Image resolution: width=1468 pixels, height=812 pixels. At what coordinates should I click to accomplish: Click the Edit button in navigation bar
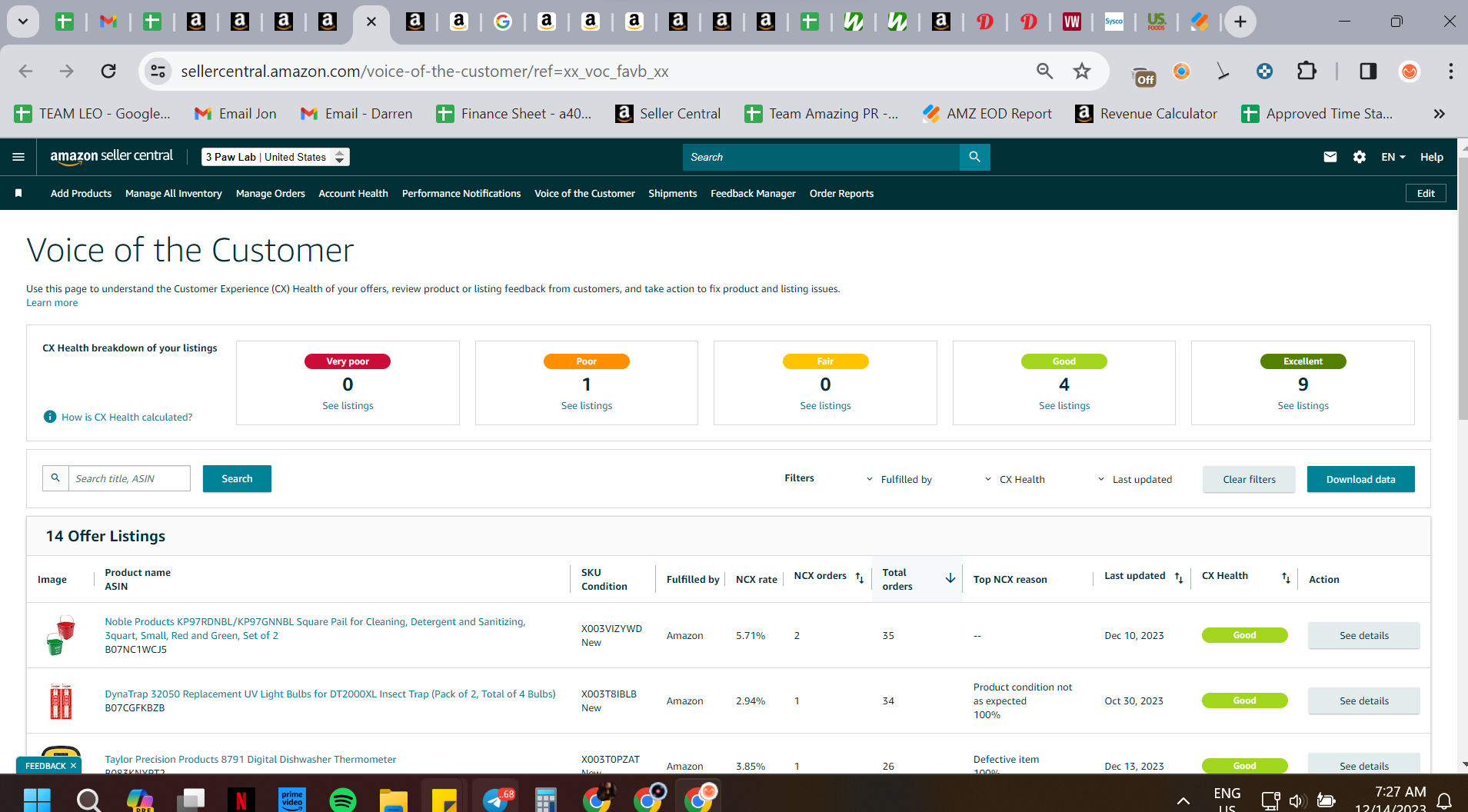click(x=1426, y=193)
